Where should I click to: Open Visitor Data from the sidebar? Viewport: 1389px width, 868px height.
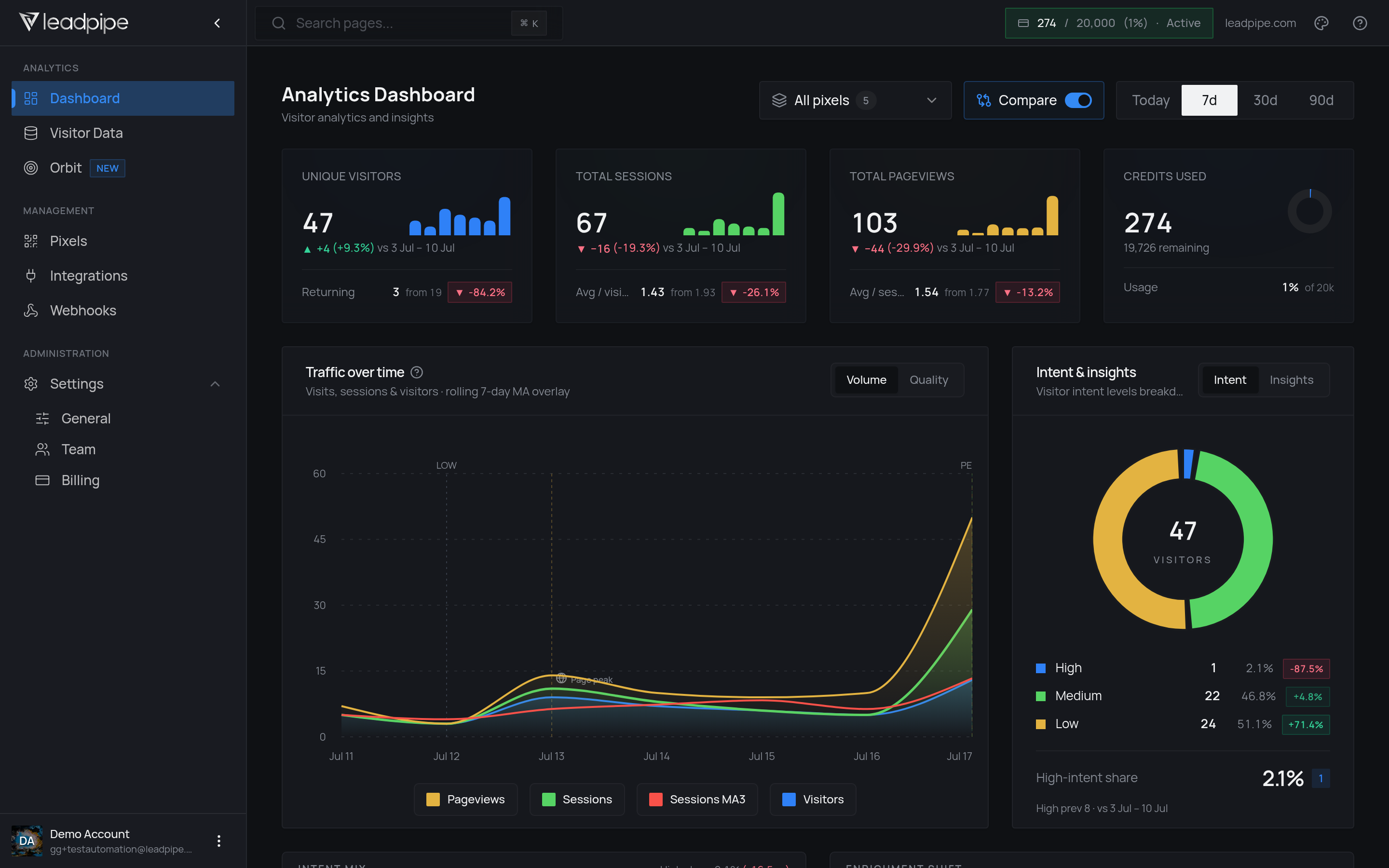tap(123, 133)
